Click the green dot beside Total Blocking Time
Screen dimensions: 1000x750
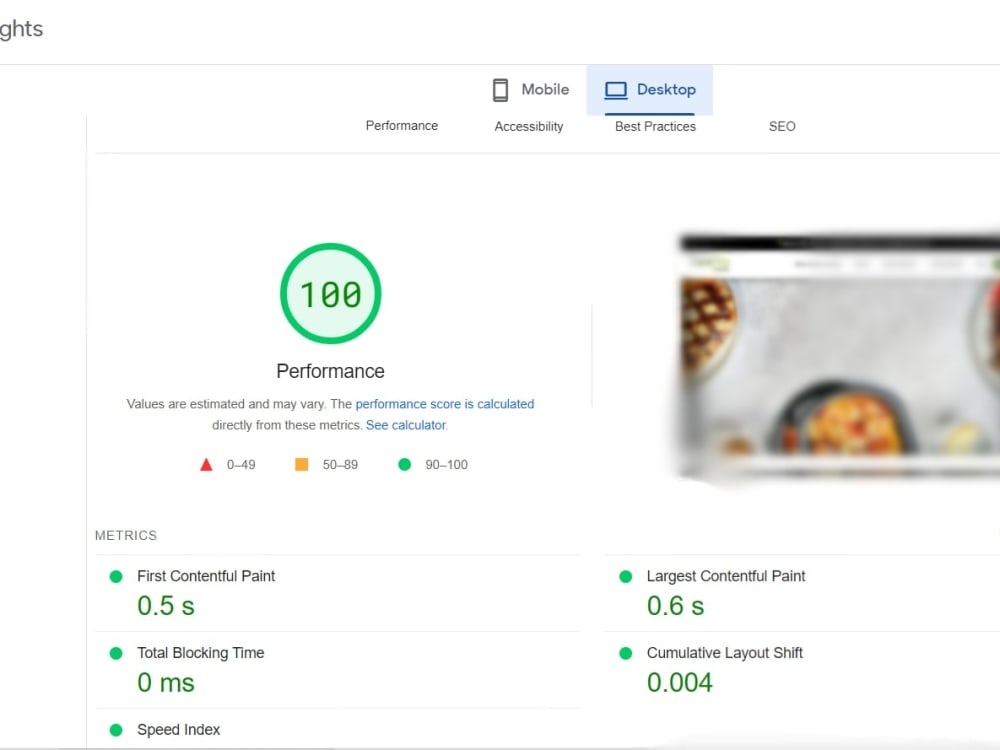coord(116,653)
